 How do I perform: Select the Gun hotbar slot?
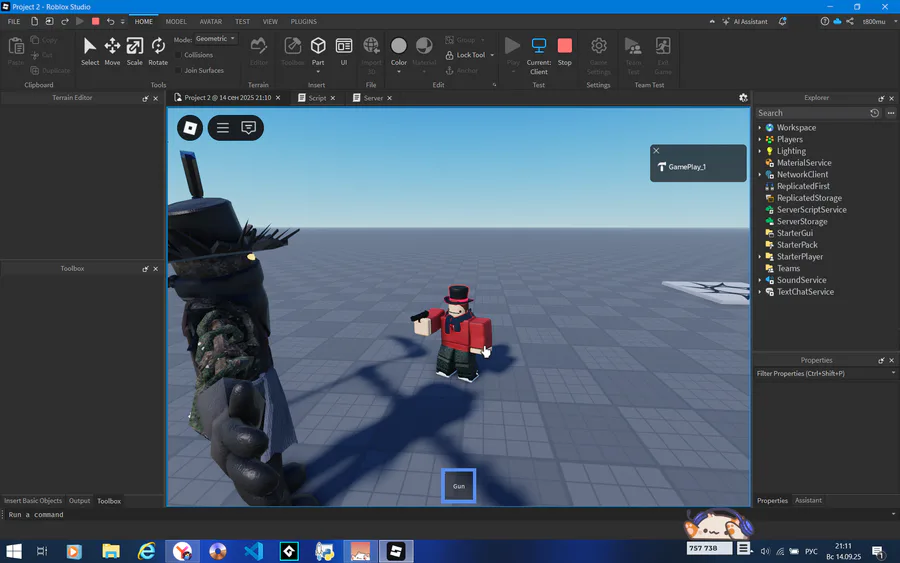point(459,486)
